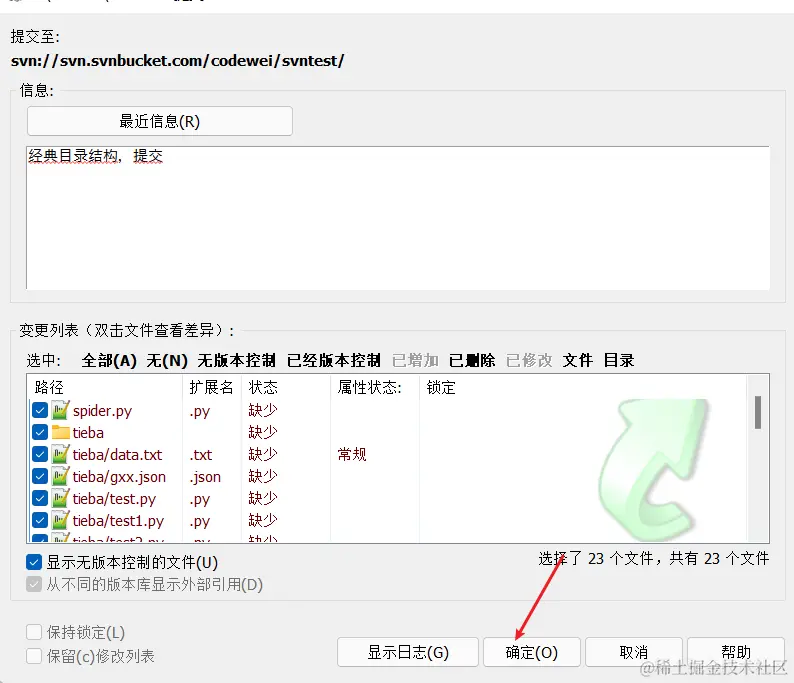Toggle 显示无版本控制的文件(U) checkbox
The width and height of the screenshot is (794, 683).
(34, 562)
